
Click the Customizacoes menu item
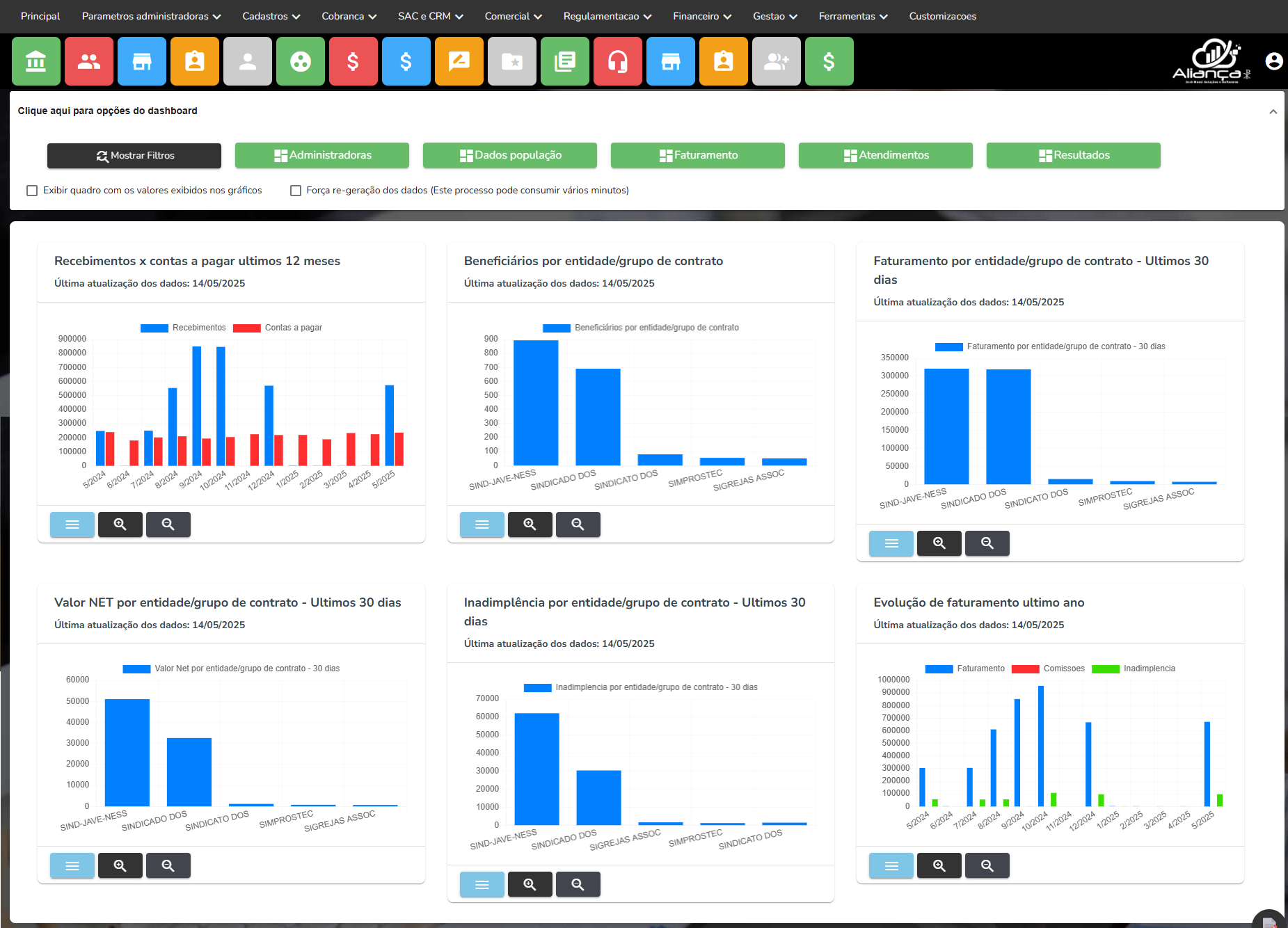point(942,16)
